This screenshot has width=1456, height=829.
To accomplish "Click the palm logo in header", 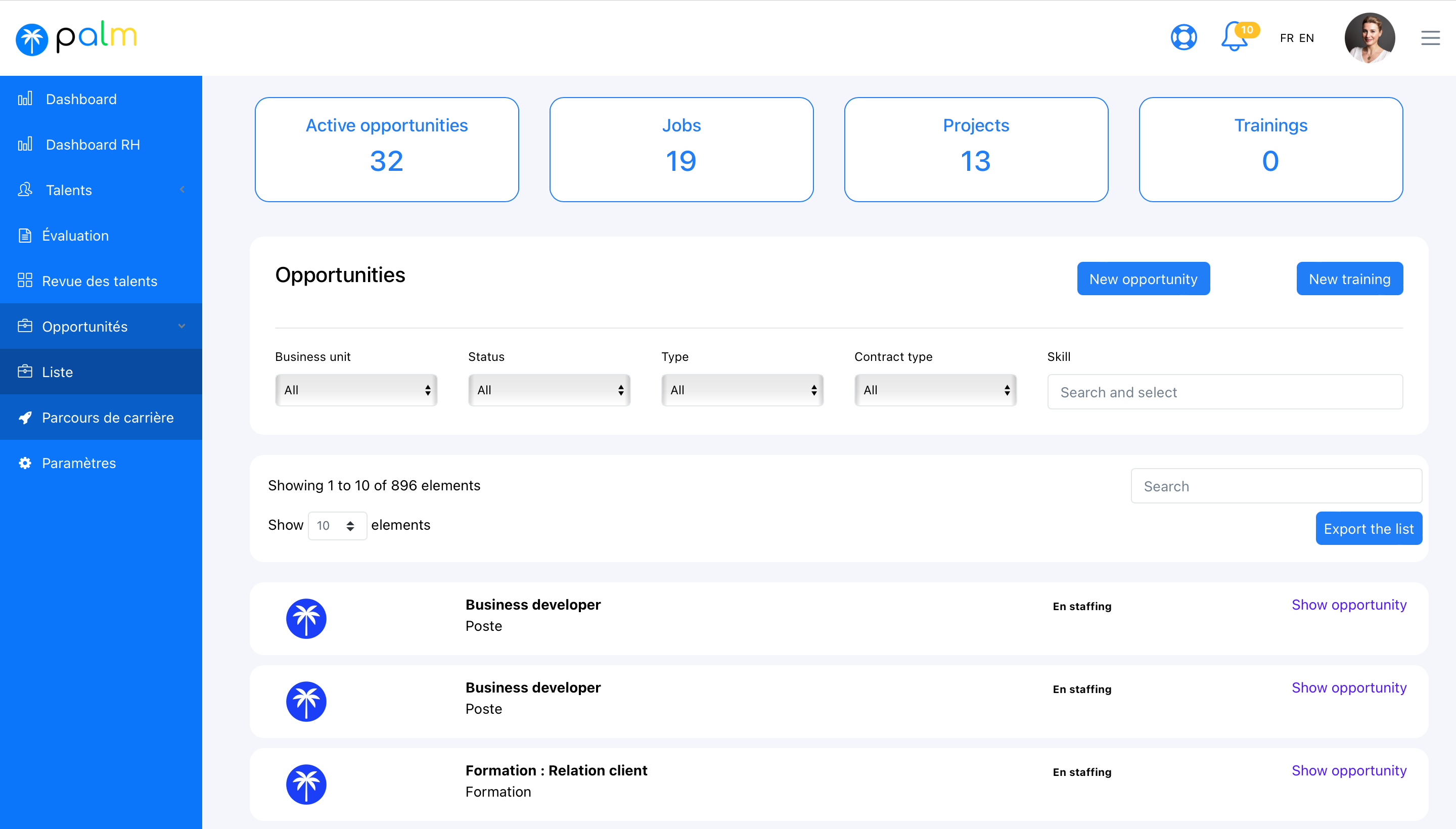I will 76,38.
